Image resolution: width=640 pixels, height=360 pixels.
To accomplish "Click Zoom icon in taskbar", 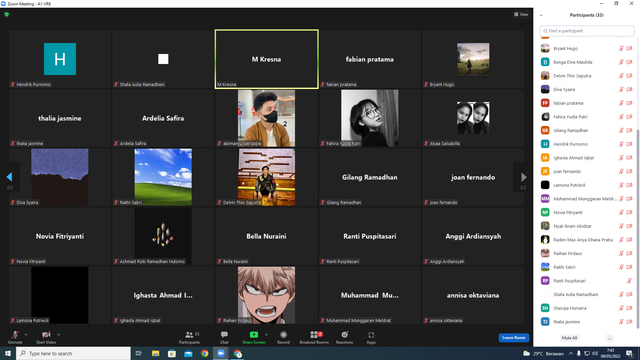I will 221,353.
